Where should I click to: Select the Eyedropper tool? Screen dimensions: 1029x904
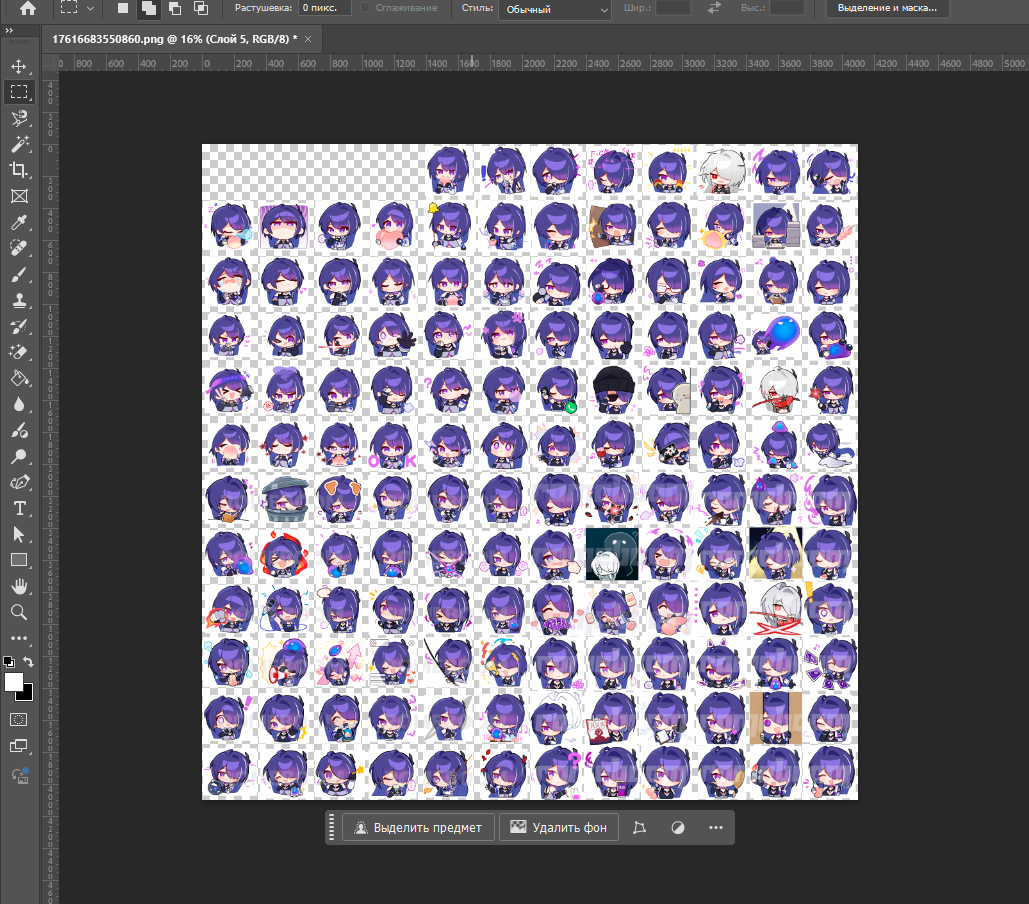19,222
